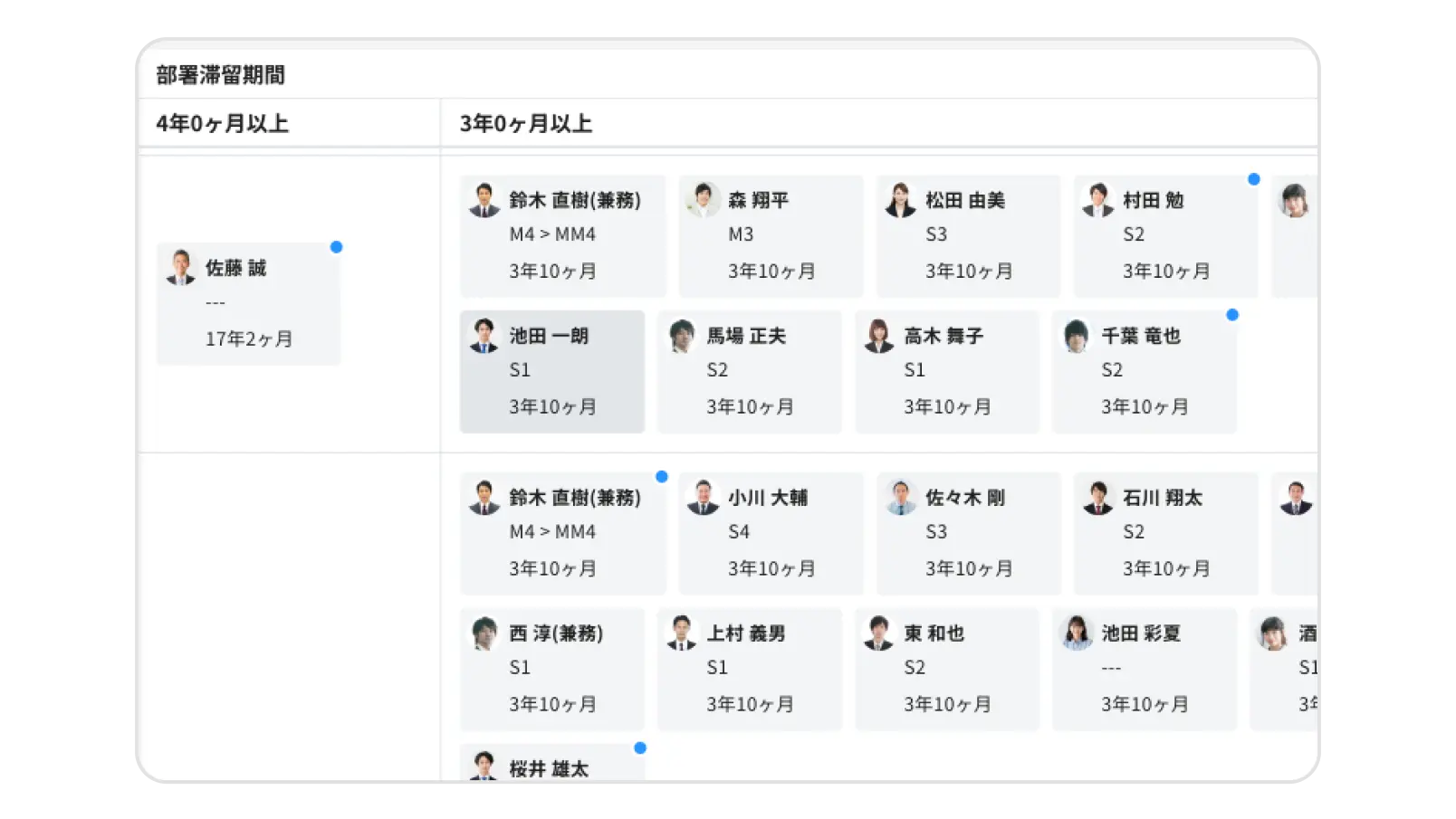The height and width of the screenshot is (819, 1456).
Task: Click 佐藤 誠's profile photo icon
Action: coord(182,268)
